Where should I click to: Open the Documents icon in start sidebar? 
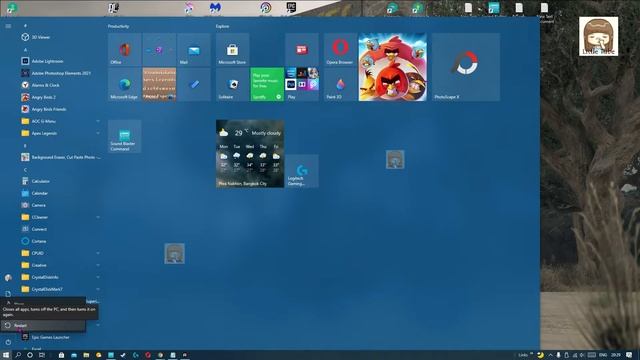click(x=8, y=294)
